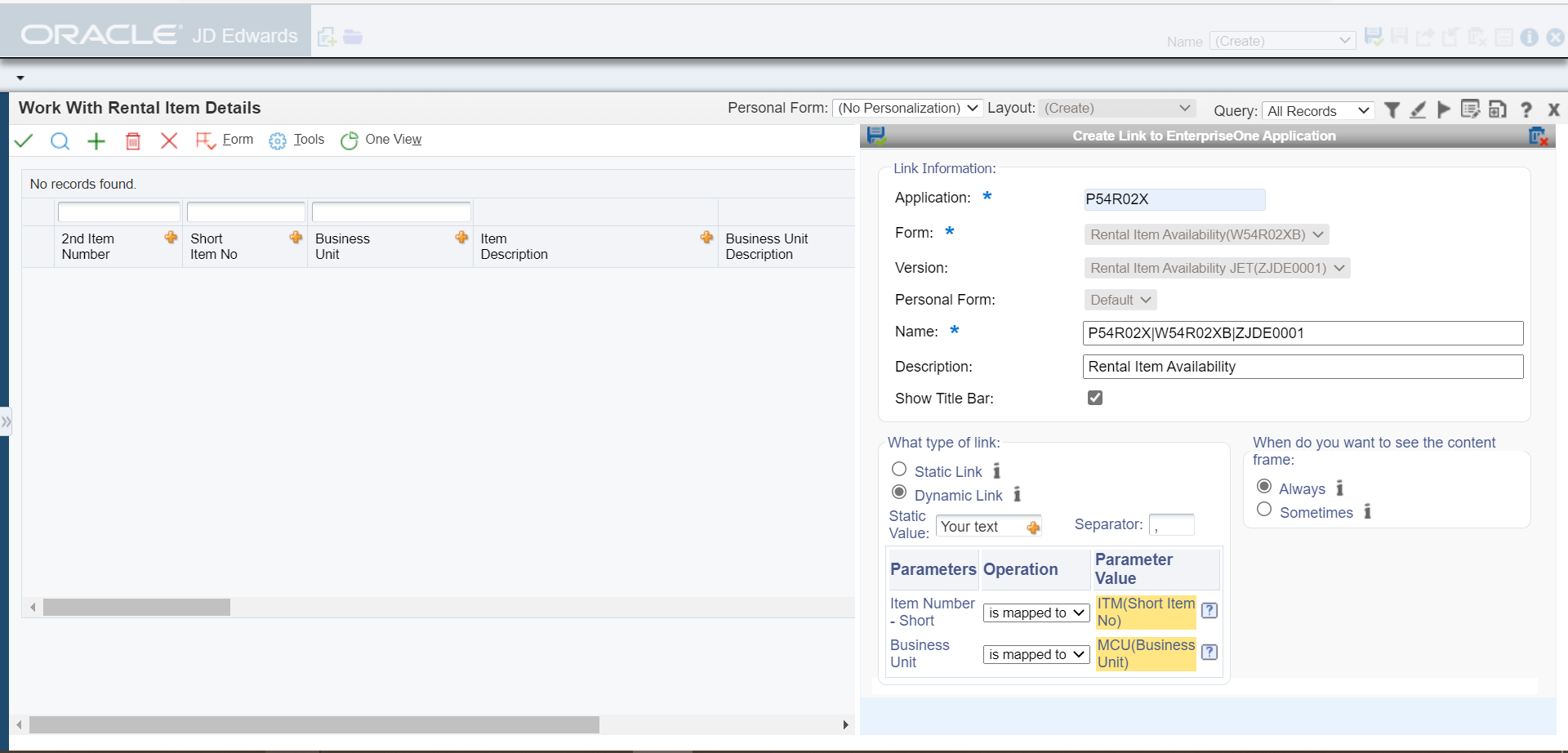The height and width of the screenshot is (753, 1568).
Task: Select the Static Link radio button
Action: tap(899, 469)
